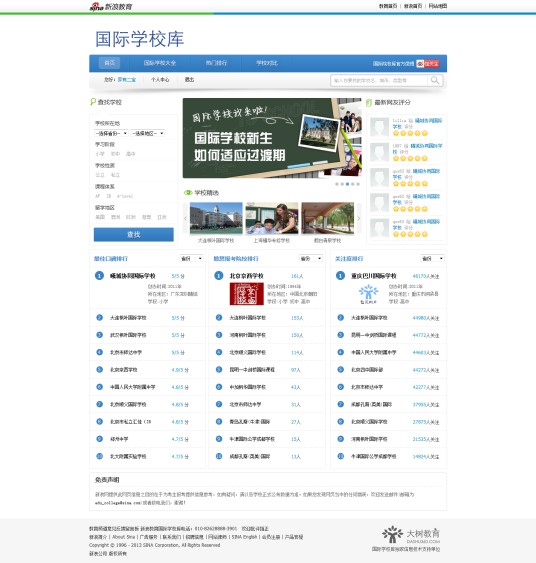Toggle the 高中 study stage filter
This screenshot has width=536, height=563.
pos(131,154)
